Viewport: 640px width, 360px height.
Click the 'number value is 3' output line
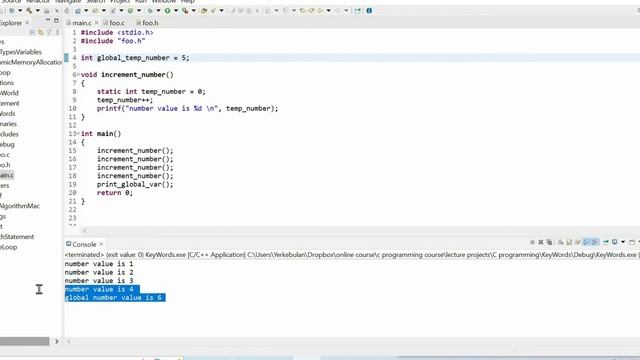(99, 281)
